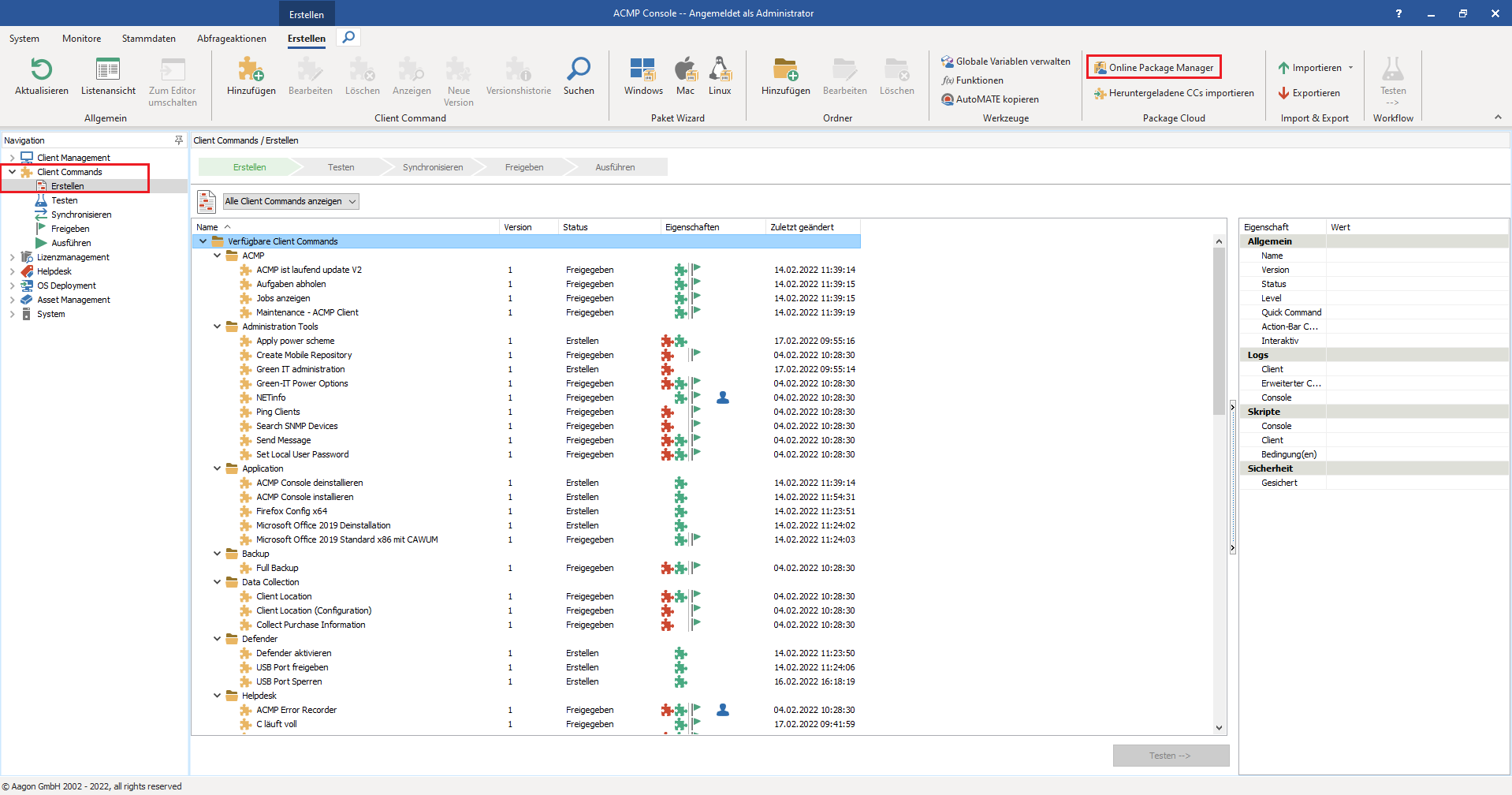Collapse the Administration Tools folder
This screenshot has height=795, width=1512.
pyautogui.click(x=218, y=327)
